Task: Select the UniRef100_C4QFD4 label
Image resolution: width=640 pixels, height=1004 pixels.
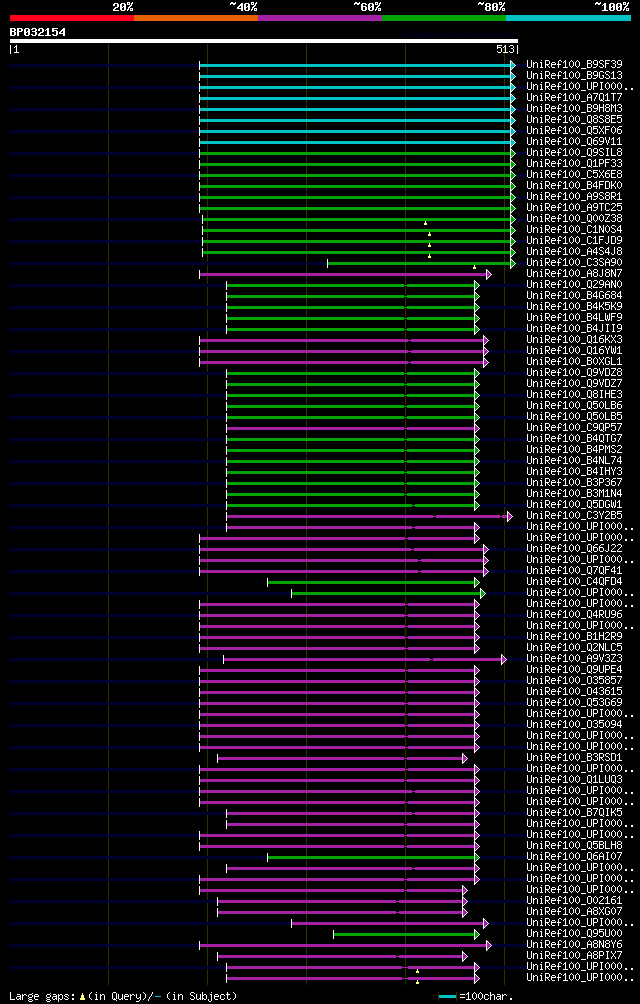Action: [x=574, y=581]
